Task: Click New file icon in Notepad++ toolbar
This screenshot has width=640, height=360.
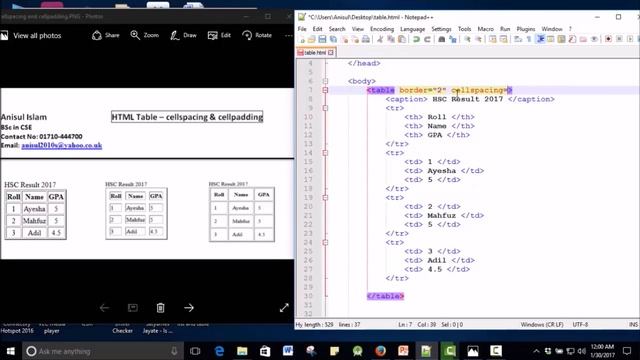Action: pyautogui.click(x=302, y=40)
